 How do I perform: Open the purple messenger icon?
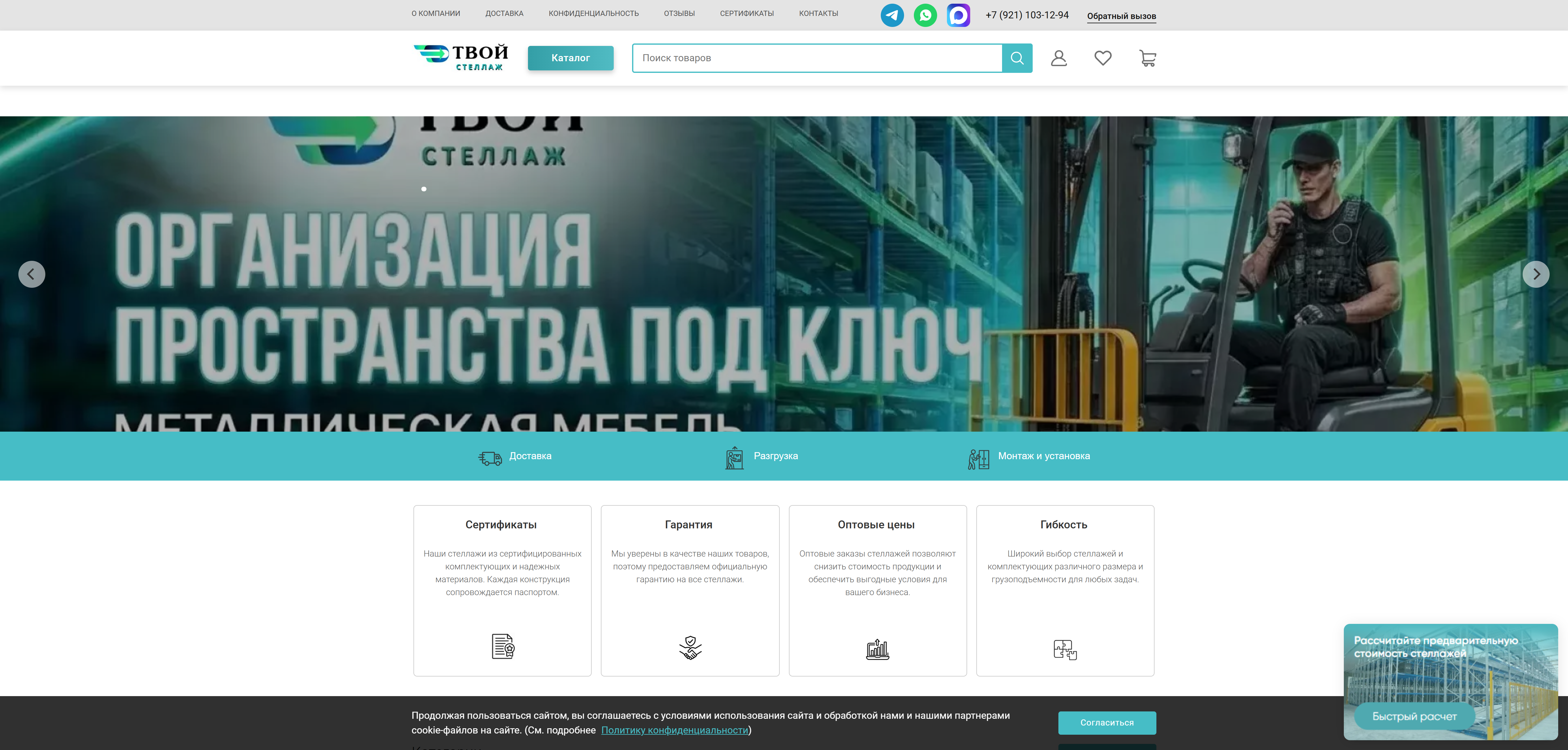[959, 15]
